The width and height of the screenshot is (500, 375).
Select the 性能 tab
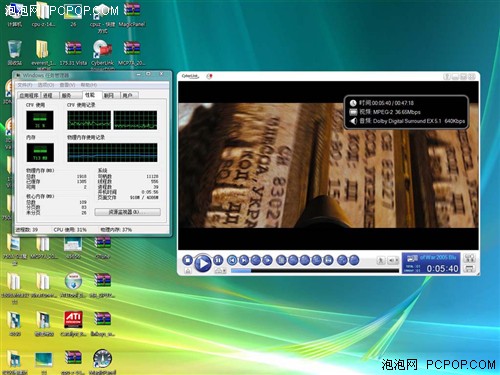(91, 95)
